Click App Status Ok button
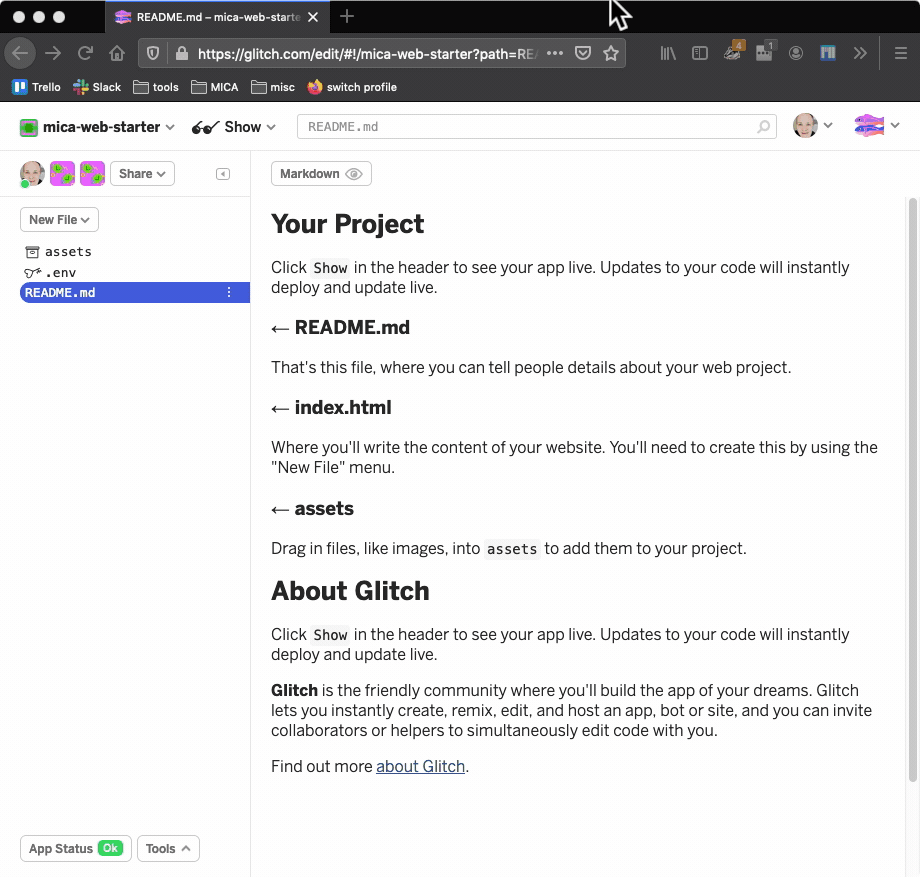Screen dimensions: 920x877 pos(76,848)
